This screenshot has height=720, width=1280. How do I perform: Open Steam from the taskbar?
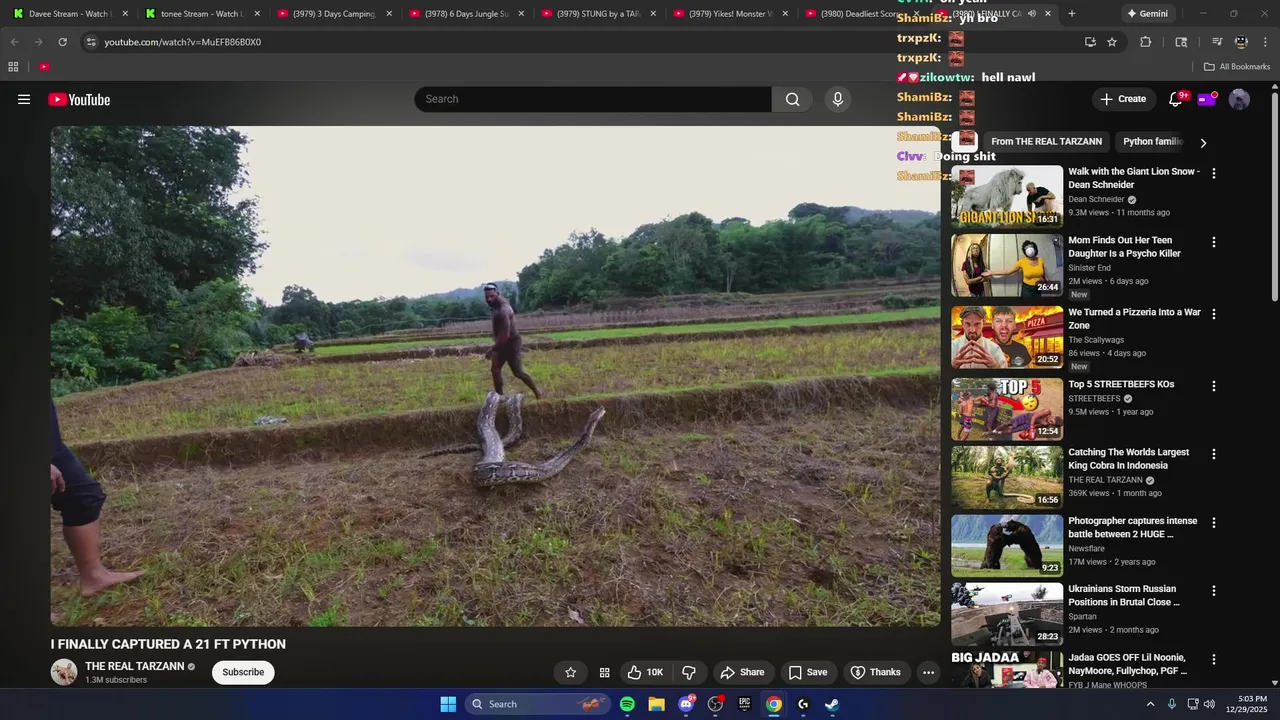[832, 704]
